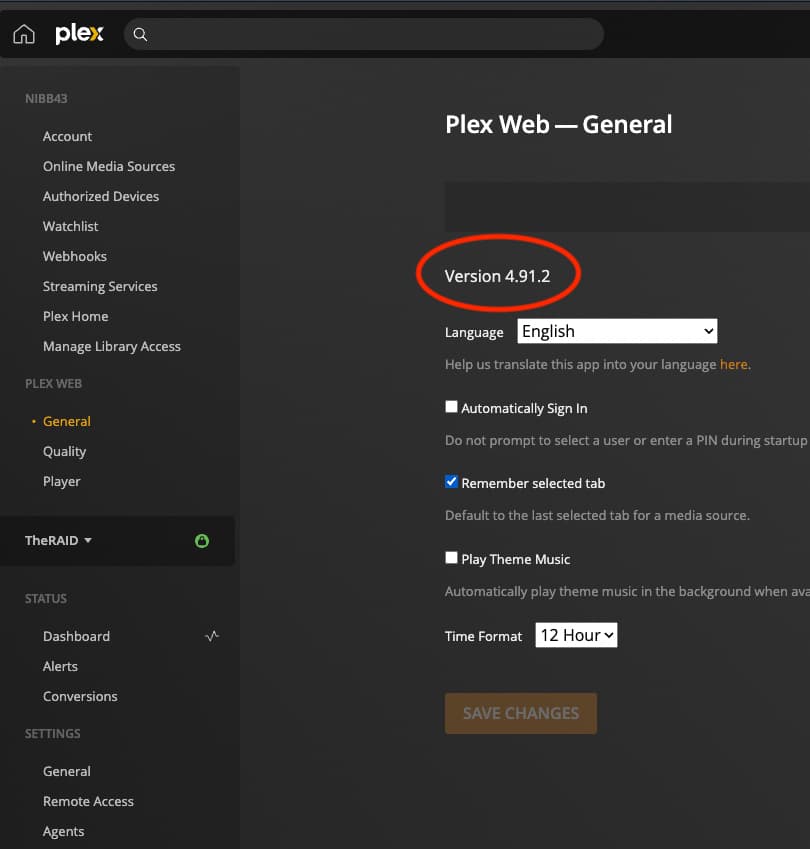Viewport: 810px width, 849px height.
Task: Click the search magnifier icon
Action: click(x=140, y=35)
